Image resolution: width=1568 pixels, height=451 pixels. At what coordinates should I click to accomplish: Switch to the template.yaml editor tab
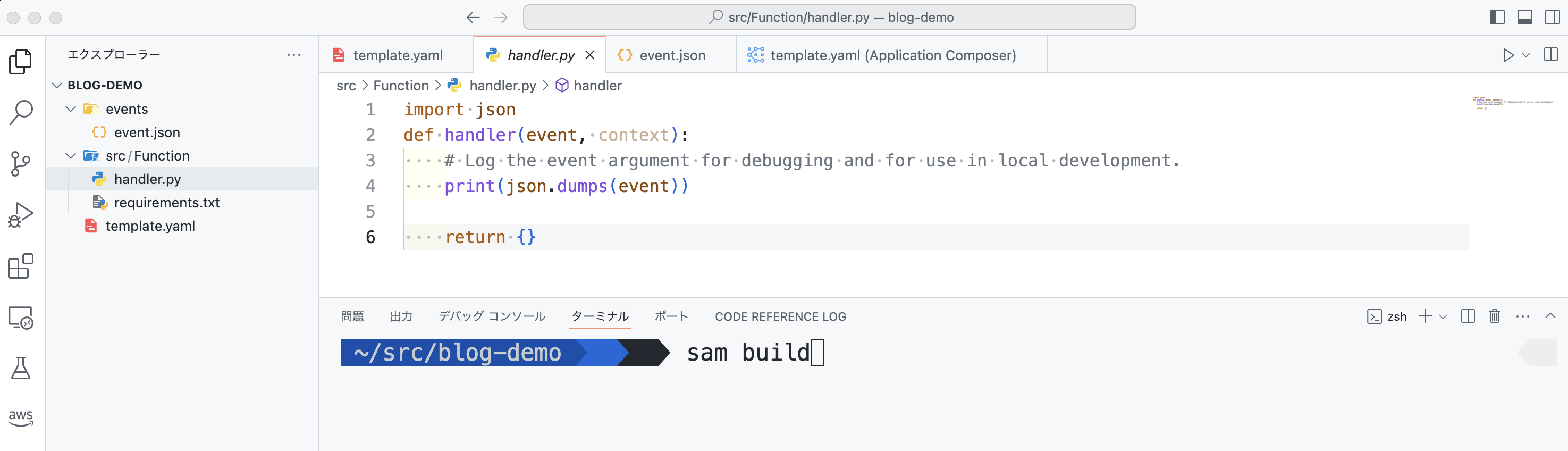tap(397, 55)
